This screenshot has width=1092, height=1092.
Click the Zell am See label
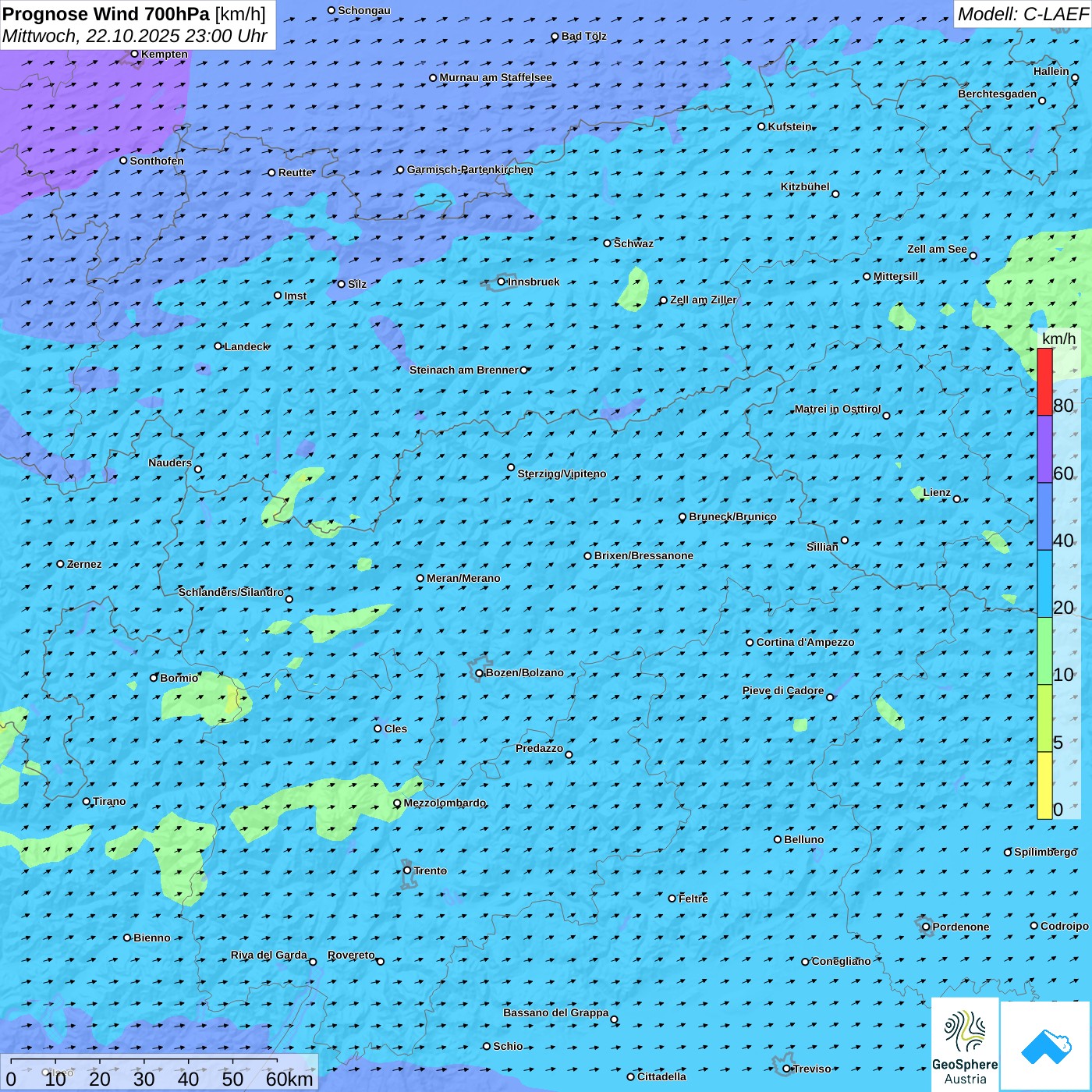click(x=937, y=249)
